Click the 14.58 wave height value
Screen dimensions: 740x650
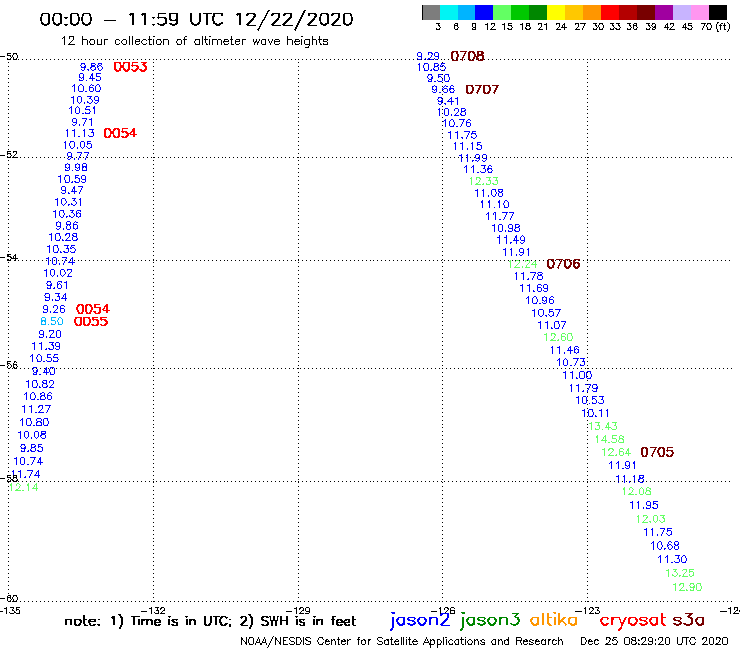point(610,439)
